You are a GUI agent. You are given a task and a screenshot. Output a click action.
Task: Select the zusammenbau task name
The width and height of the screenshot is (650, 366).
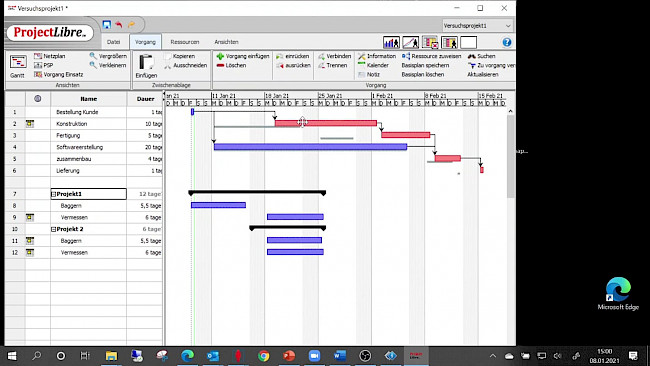pos(74,159)
